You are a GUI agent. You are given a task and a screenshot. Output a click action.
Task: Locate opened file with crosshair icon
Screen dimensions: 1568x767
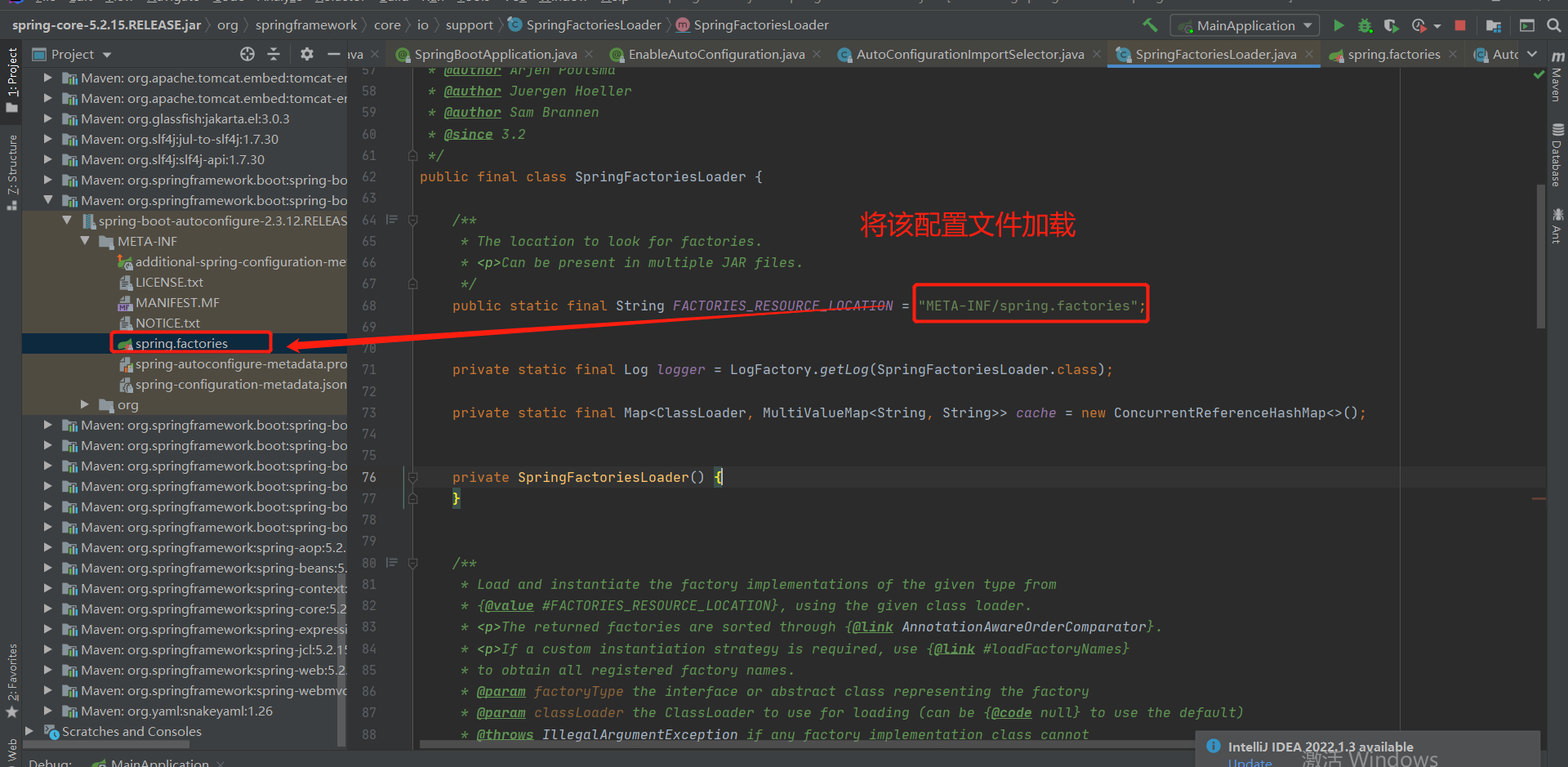[x=247, y=54]
